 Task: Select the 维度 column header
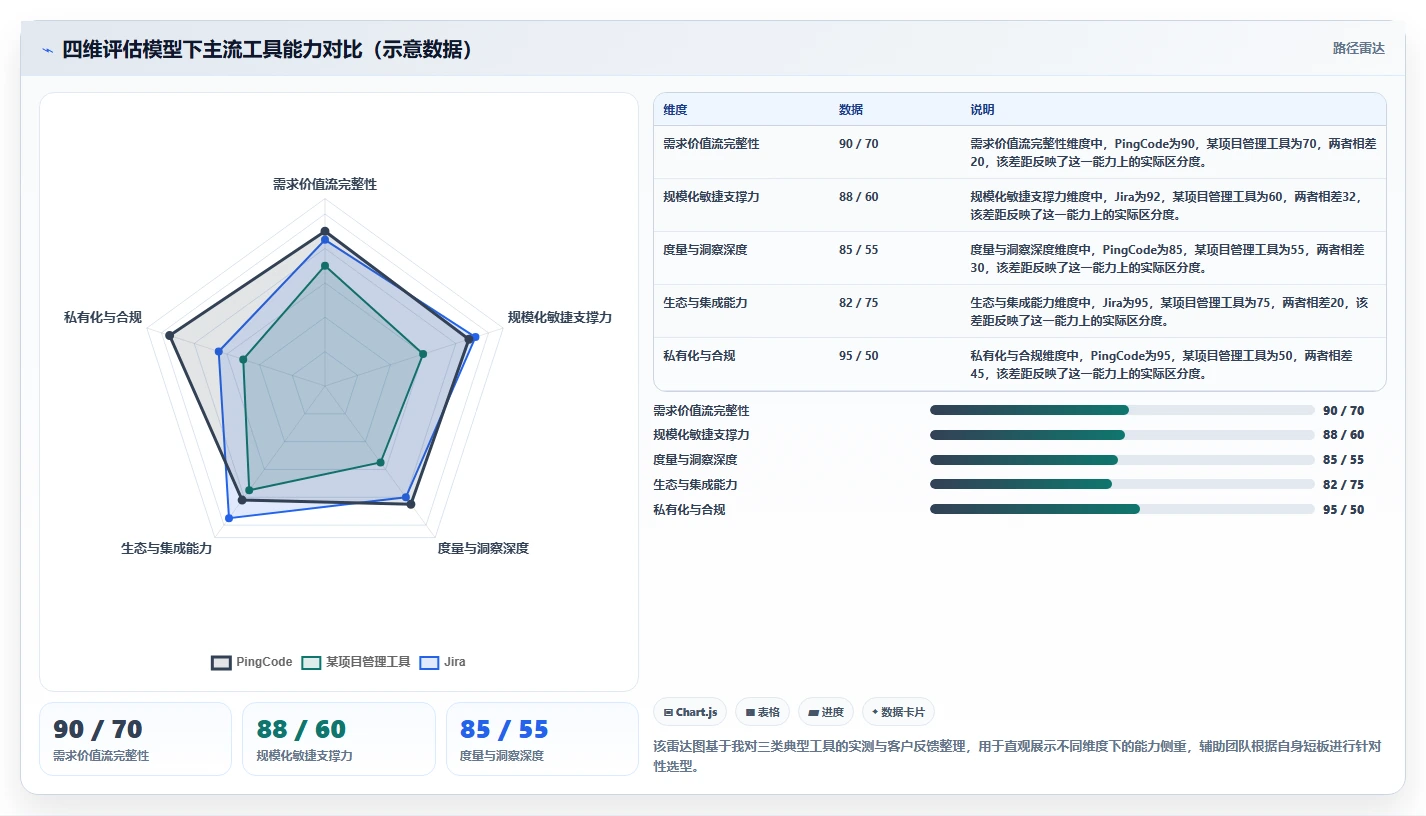click(x=675, y=110)
